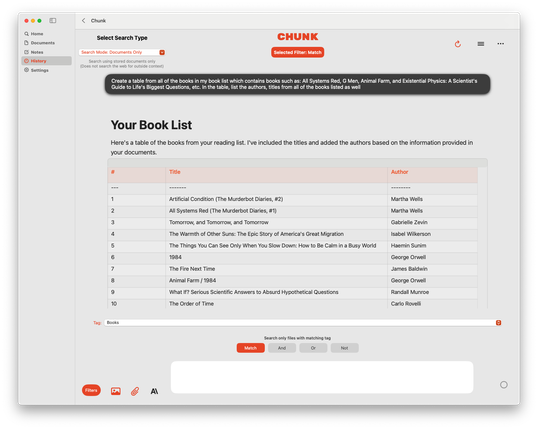Select the And filter option

(x=282, y=348)
